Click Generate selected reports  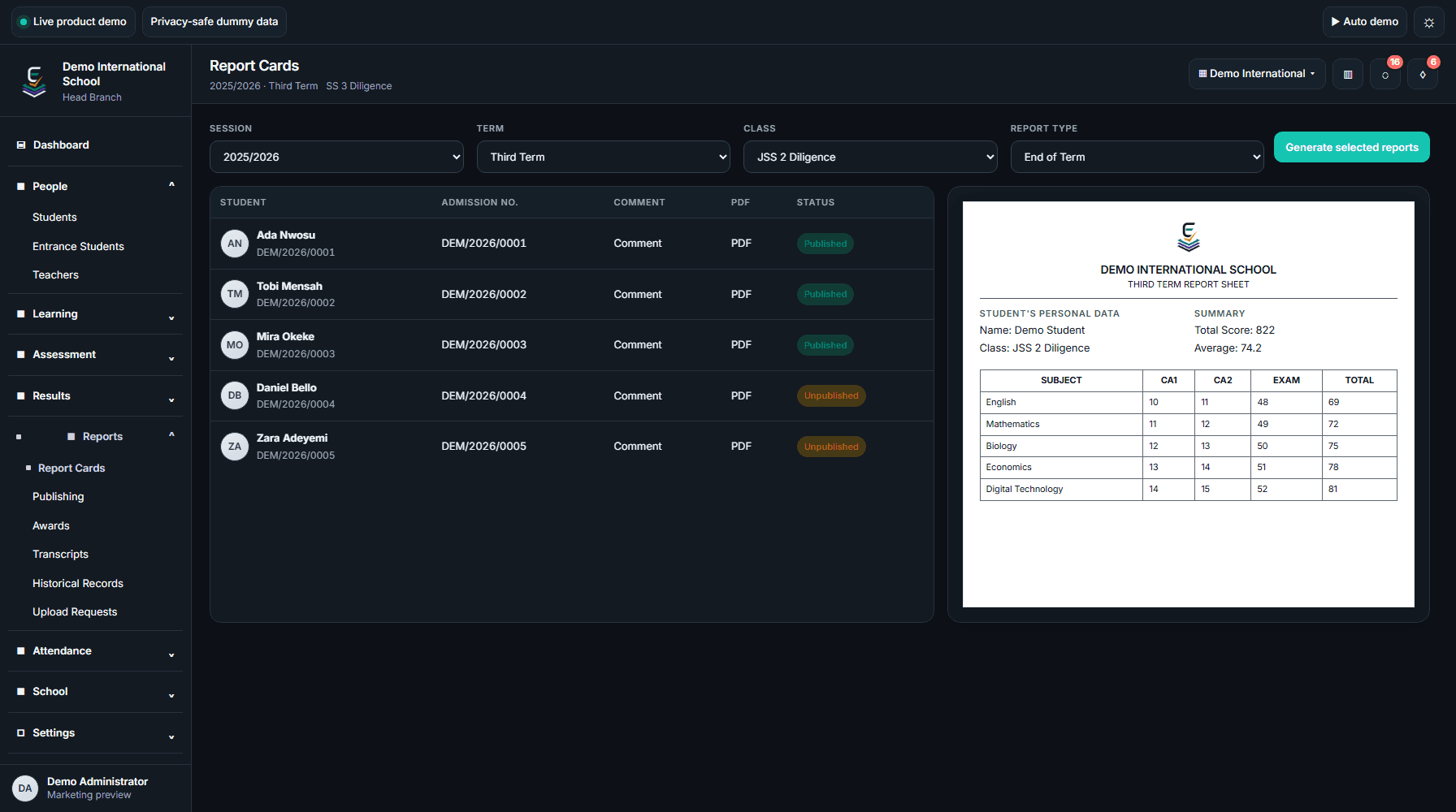pyautogui.click(x=1352, y=147)
